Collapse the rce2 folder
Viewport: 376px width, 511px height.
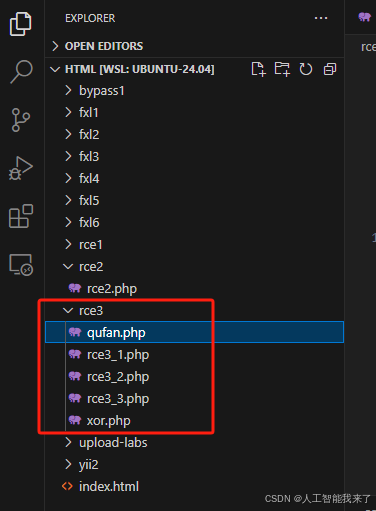[x=68, y=266]
